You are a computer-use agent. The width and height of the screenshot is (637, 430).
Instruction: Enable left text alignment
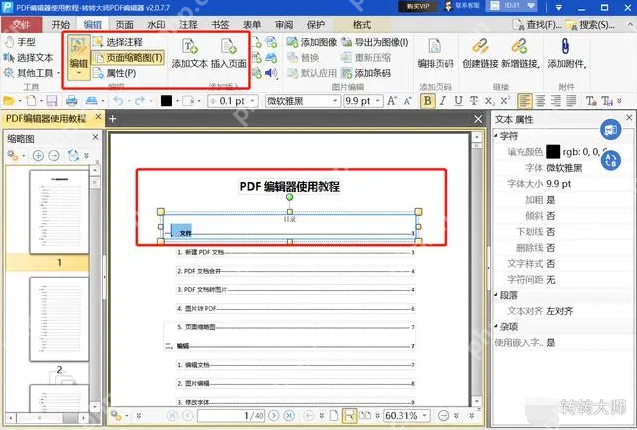tap(524, 101)
